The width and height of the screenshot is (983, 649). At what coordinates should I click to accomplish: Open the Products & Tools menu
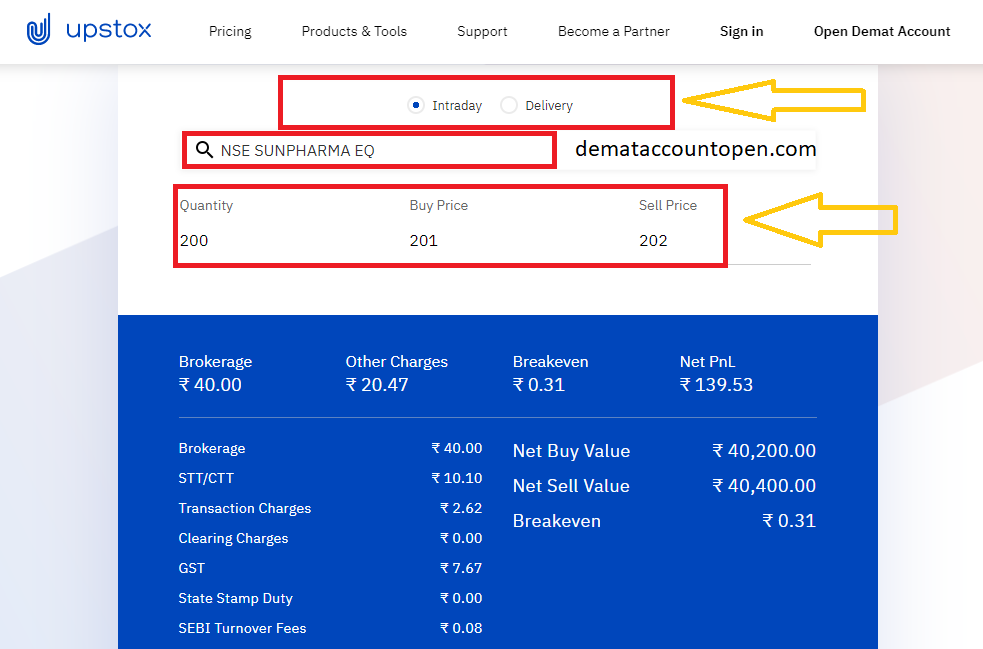[x=354, y=31]
